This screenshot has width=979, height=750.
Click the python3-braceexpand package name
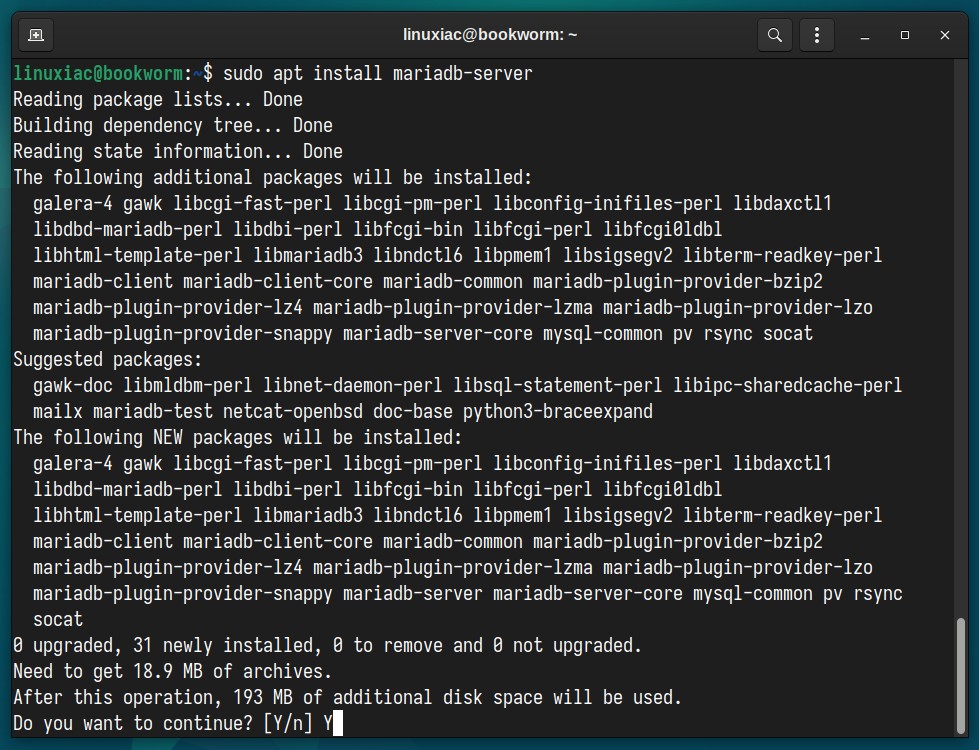coord(558,412)
